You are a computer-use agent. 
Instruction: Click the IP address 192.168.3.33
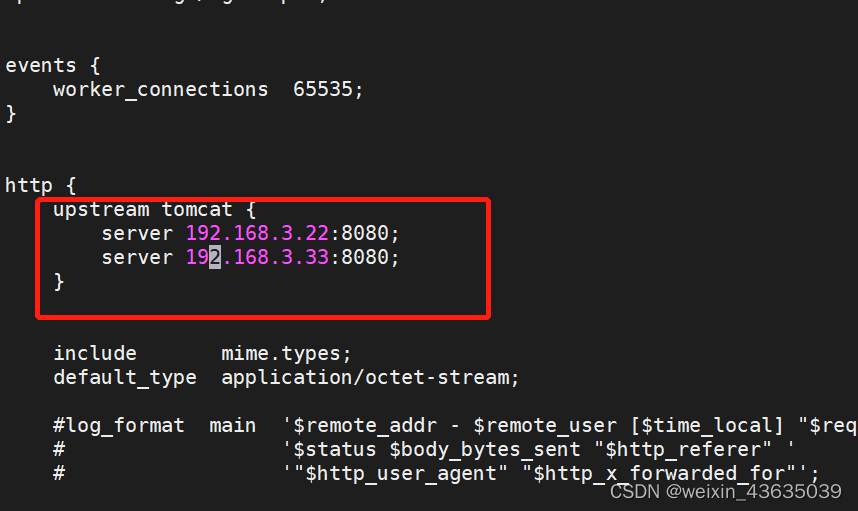point(257,258)
